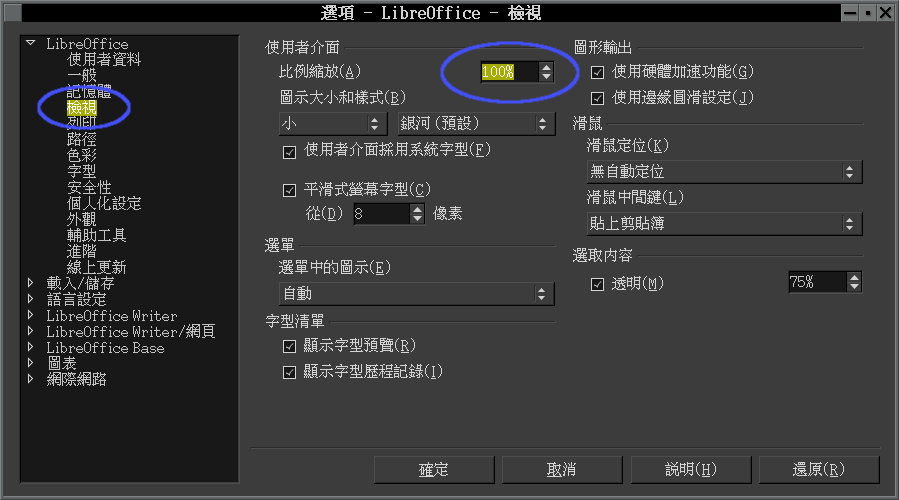Collapse the LibreOffice tree node
The width and height of the screenshot is (899, 500).
click(30, 43)
